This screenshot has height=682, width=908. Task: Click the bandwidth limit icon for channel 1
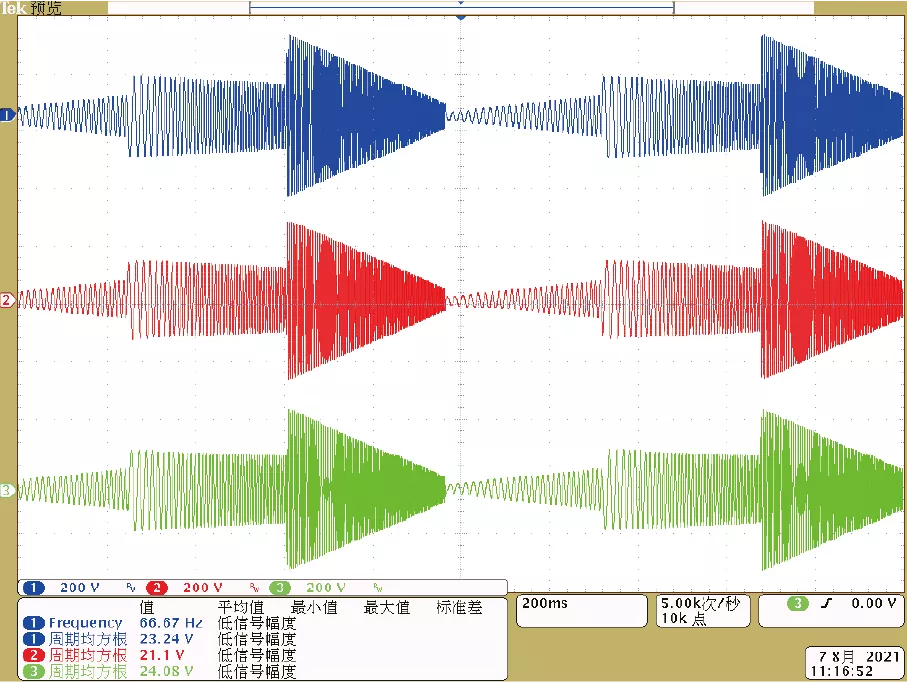tap(131, 588)
